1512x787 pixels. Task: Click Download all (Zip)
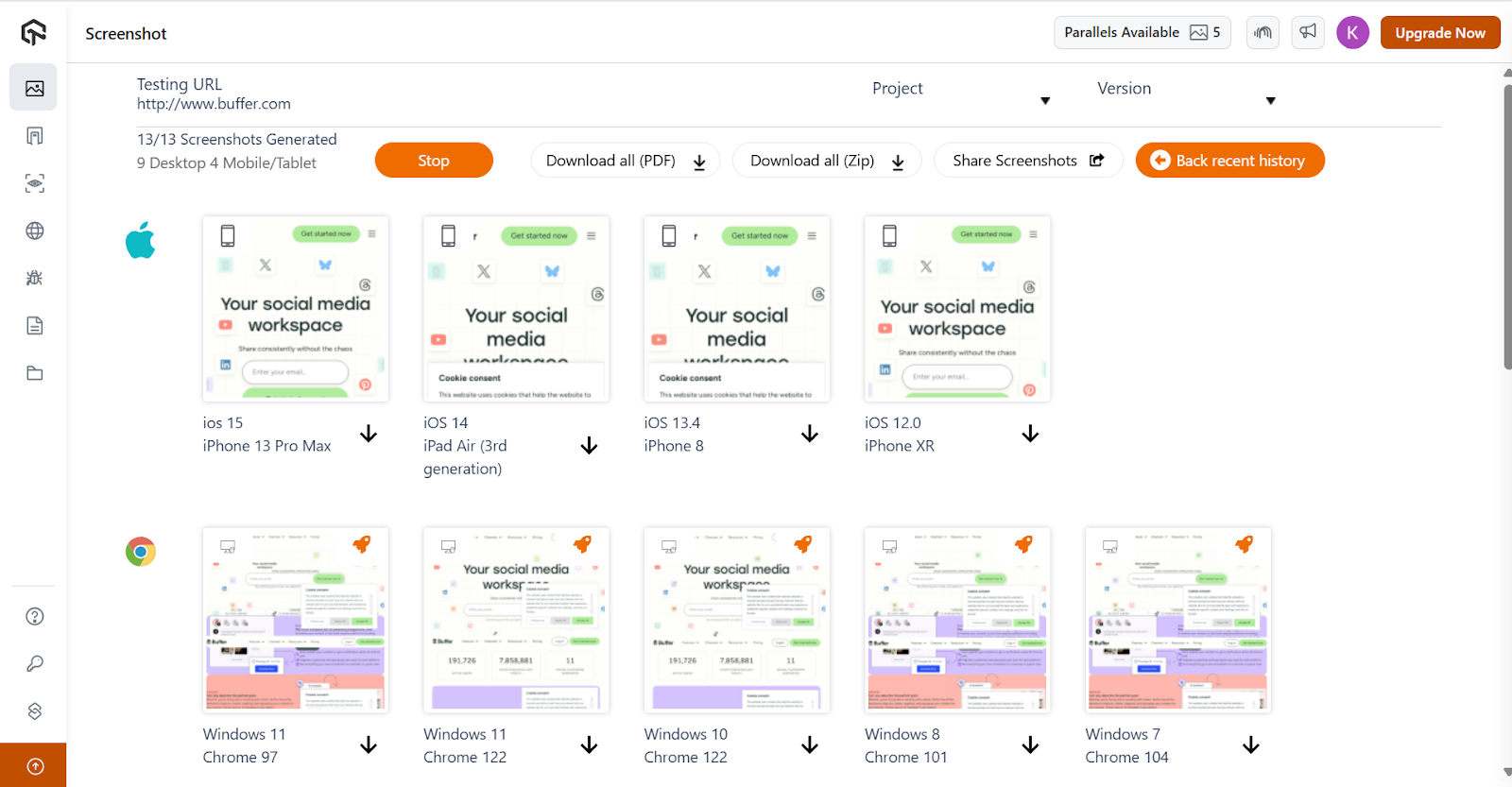click(827, 161)
